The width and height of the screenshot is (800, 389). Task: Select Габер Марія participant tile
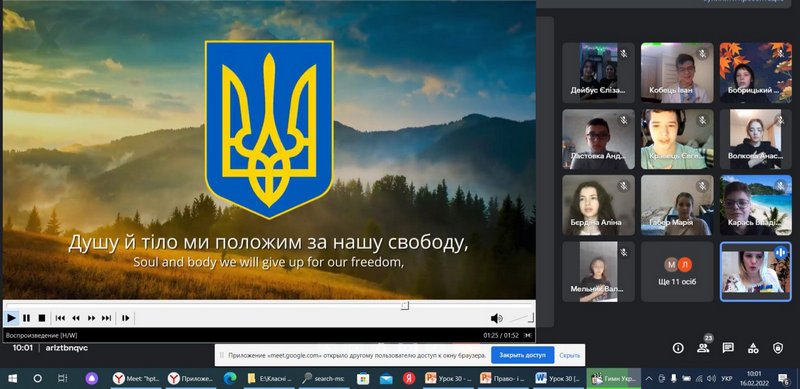click(677, 205)
